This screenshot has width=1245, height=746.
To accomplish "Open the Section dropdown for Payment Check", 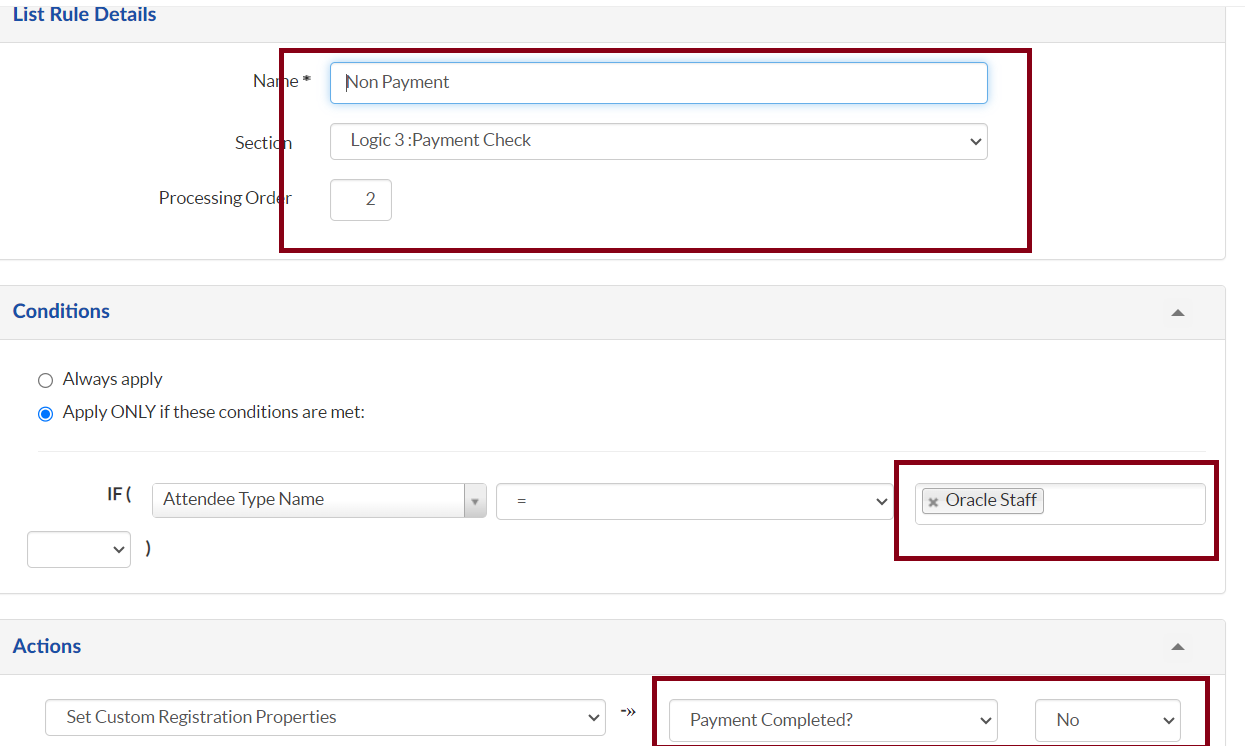I will click(x=658, y=141).
